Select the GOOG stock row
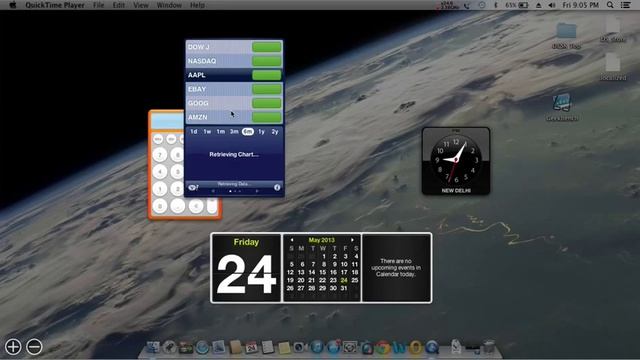Screen dimensions: 640x360 [234, 103]
